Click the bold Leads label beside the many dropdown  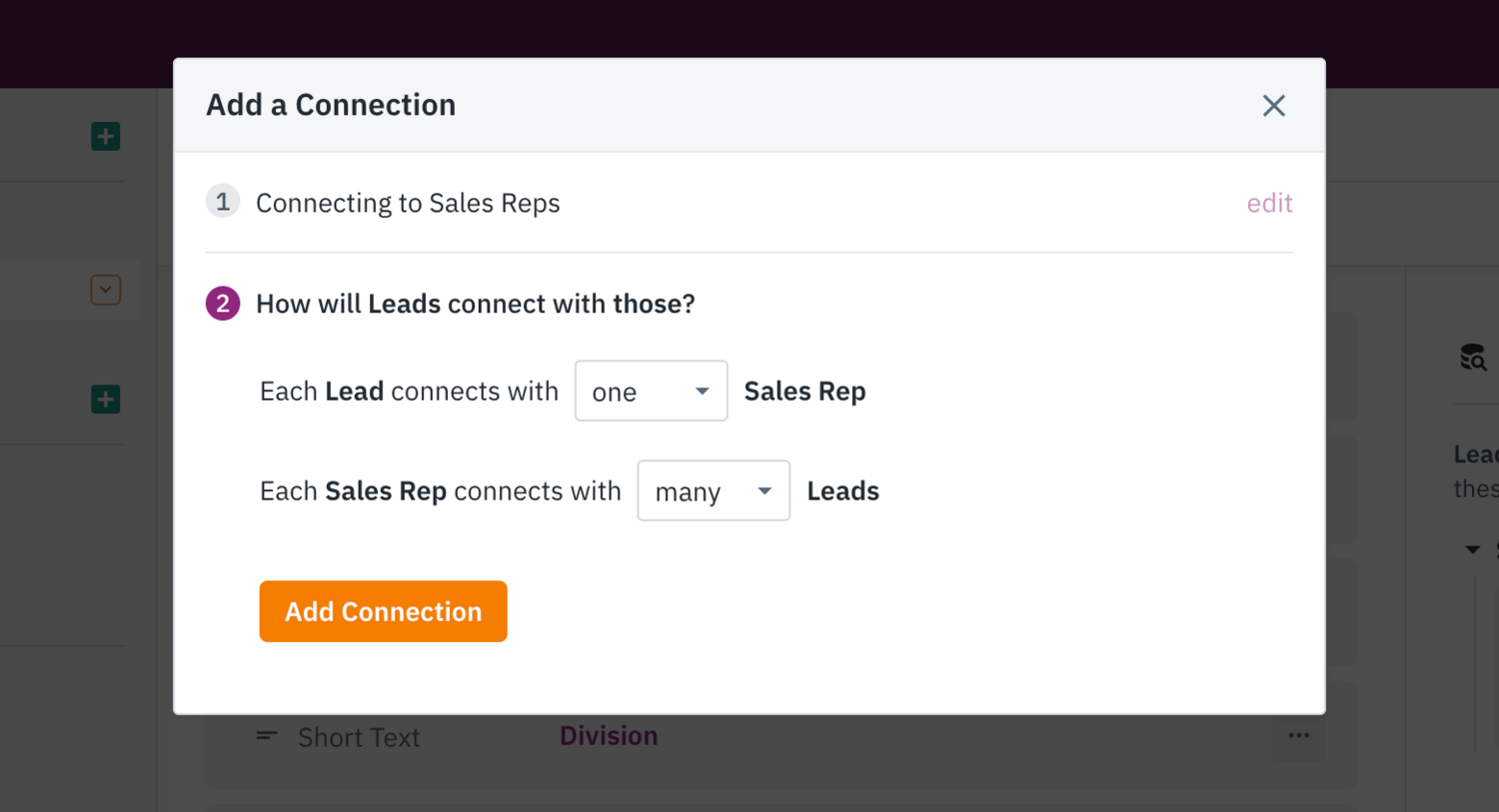(x=842, y=490)
